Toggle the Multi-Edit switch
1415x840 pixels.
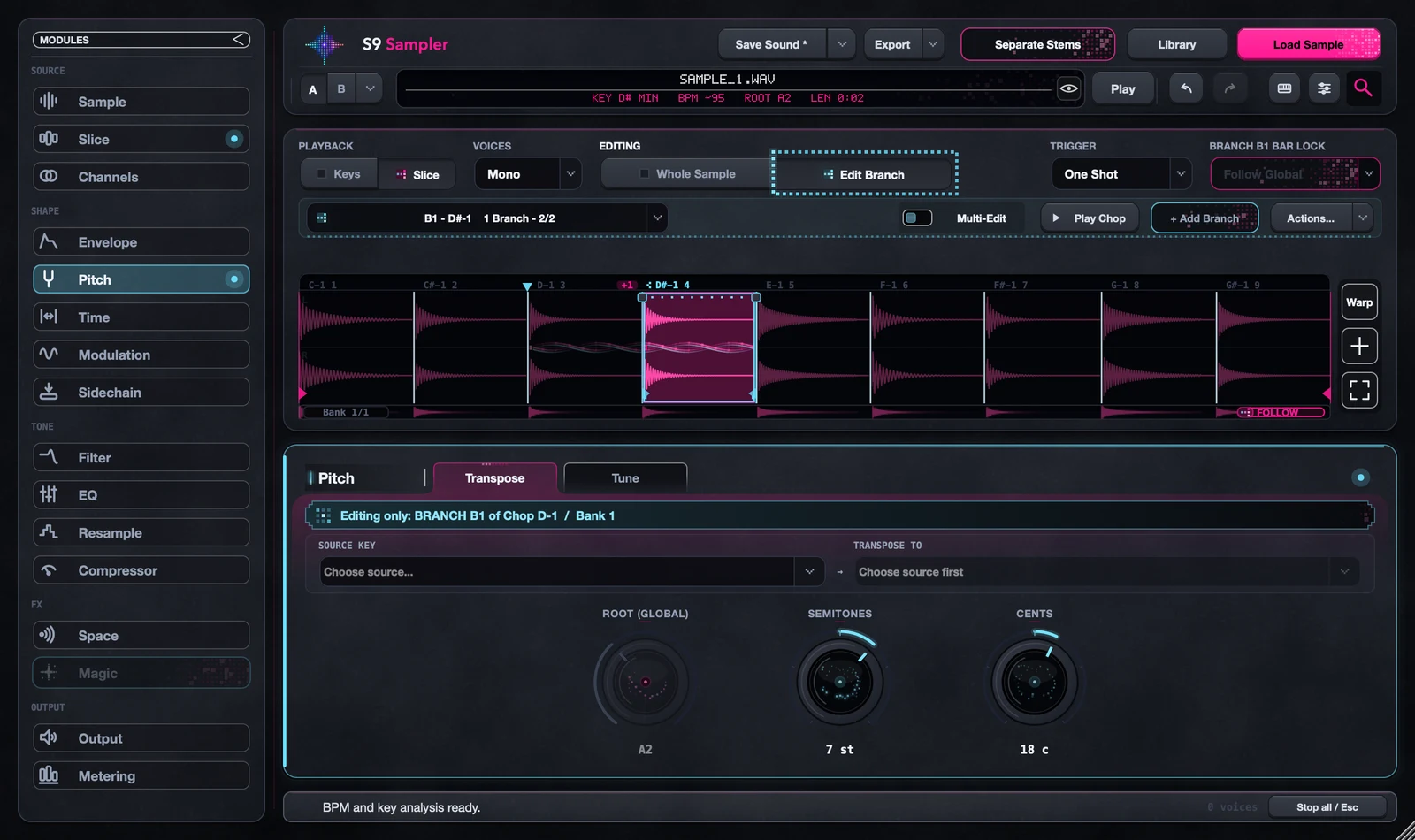coord(917,218)
